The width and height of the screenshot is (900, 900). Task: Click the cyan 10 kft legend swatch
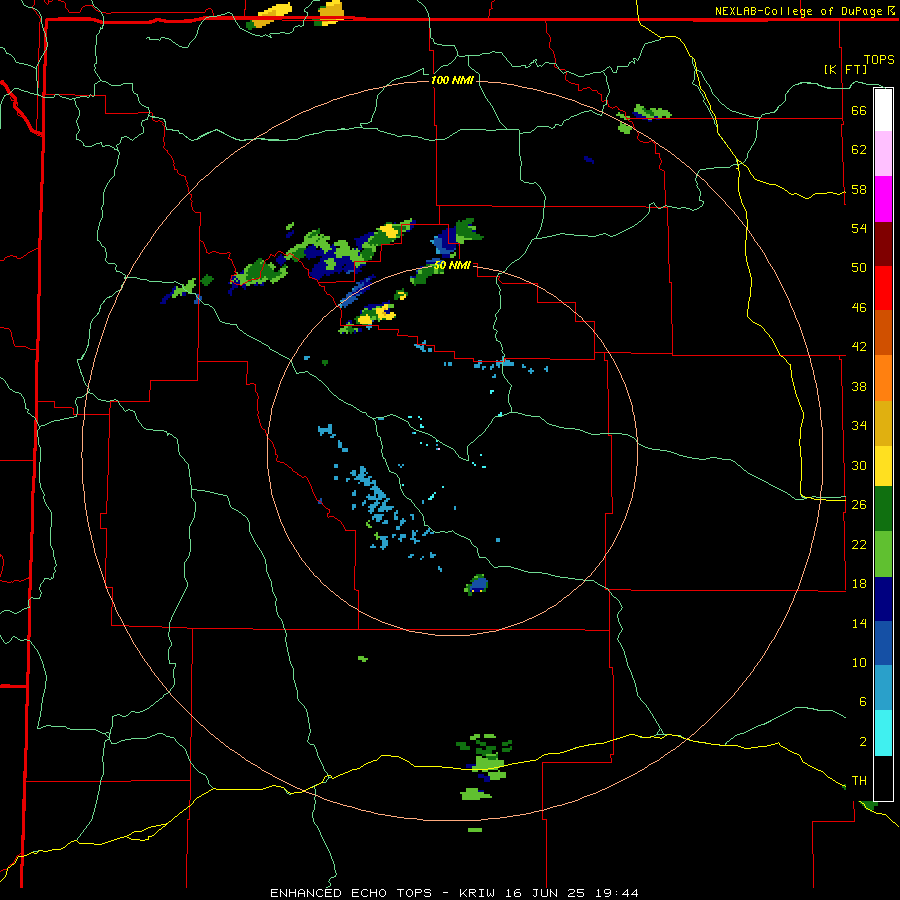pos(883,733)
